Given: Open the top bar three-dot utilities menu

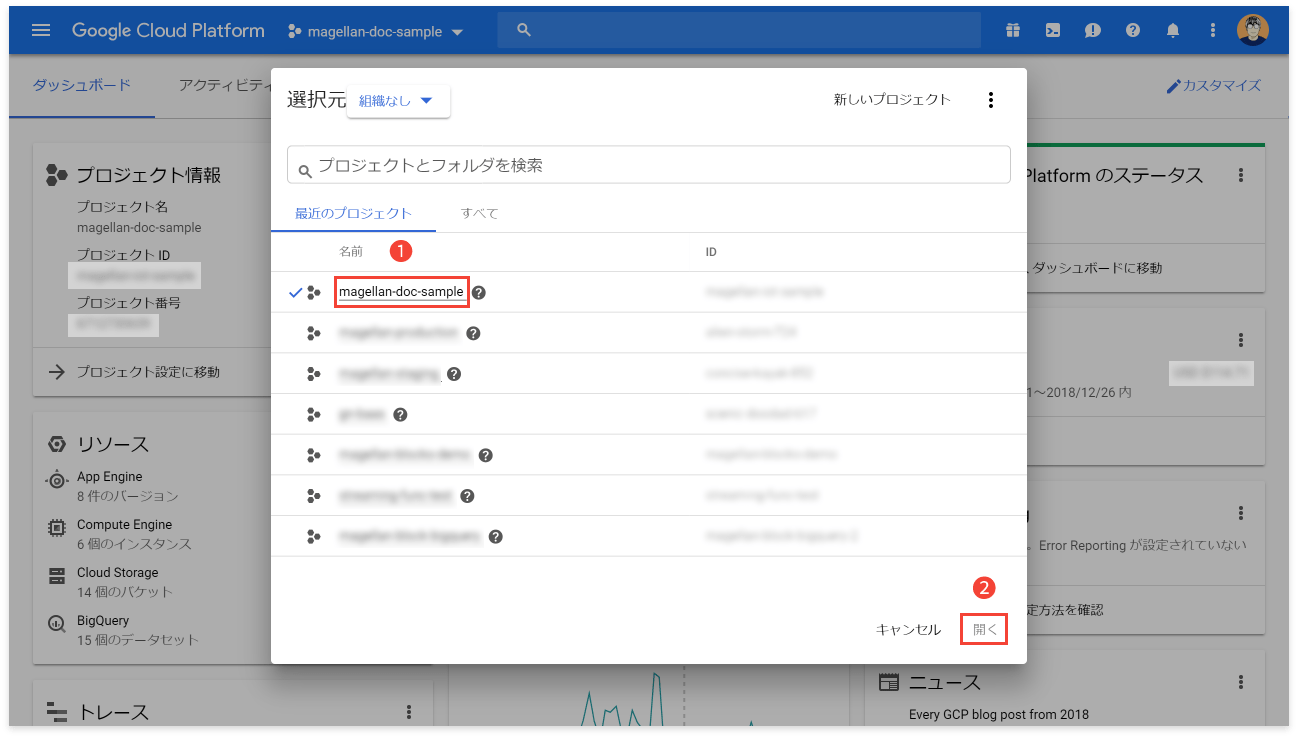Looking at the screenshot, I should [x=1213, y=30].
